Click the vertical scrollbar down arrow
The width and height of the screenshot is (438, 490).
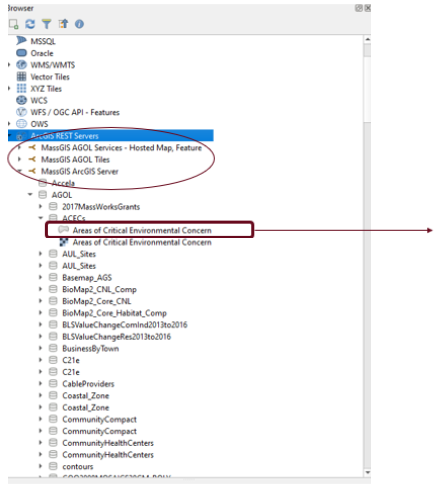(x=367, y=472)
